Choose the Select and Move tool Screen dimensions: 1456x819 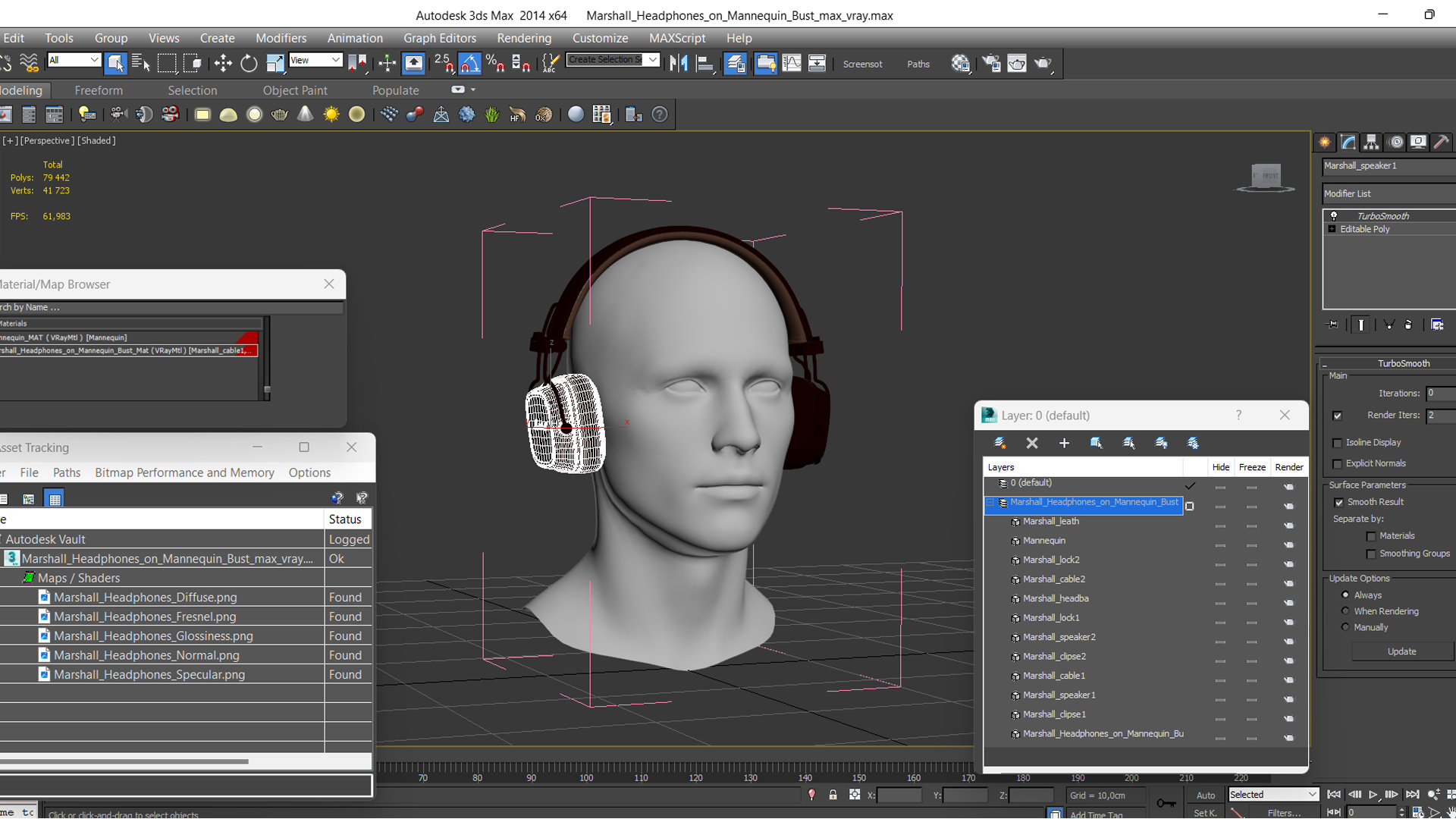click(223, 63)
